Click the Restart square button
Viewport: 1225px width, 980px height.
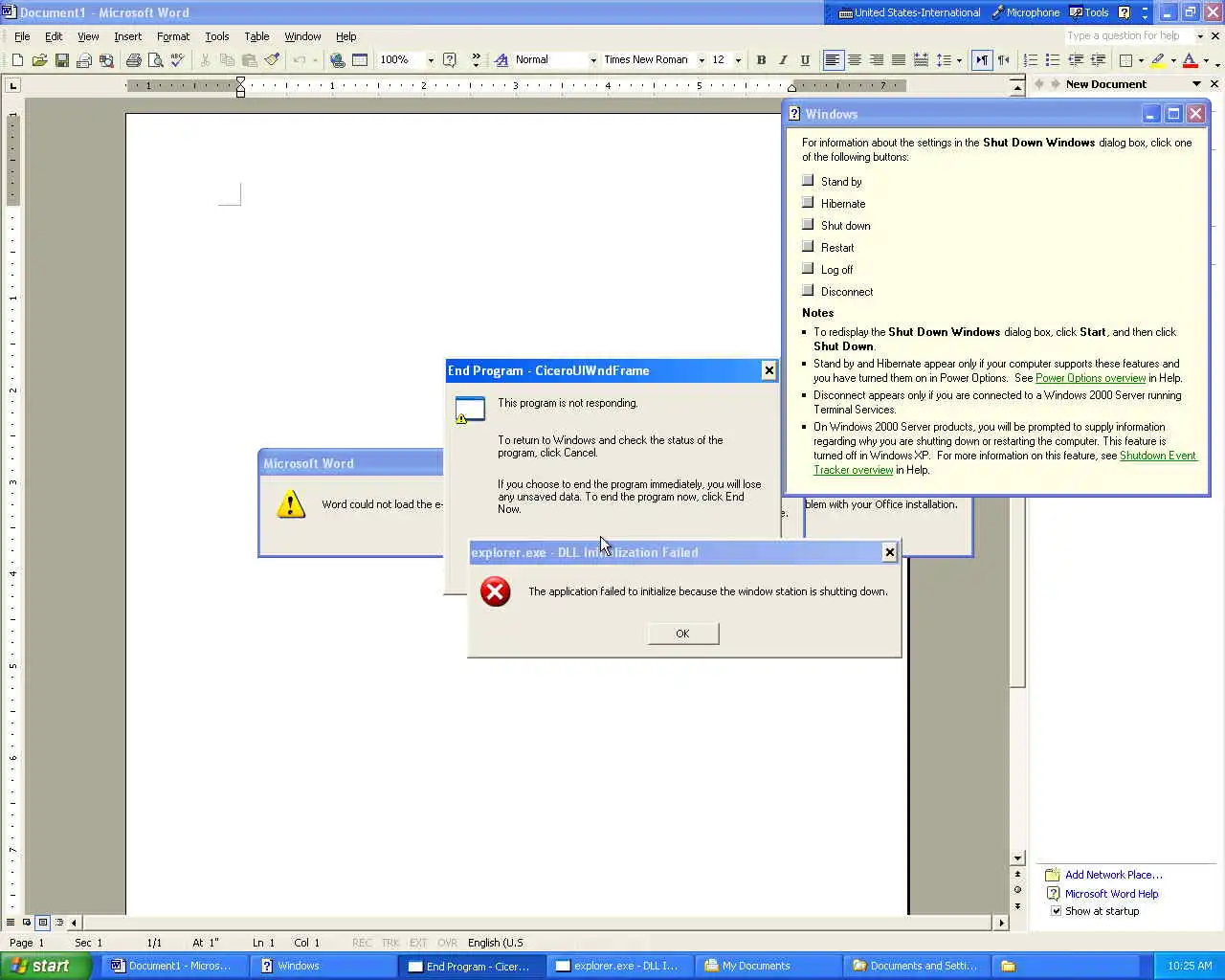(808, 247)
